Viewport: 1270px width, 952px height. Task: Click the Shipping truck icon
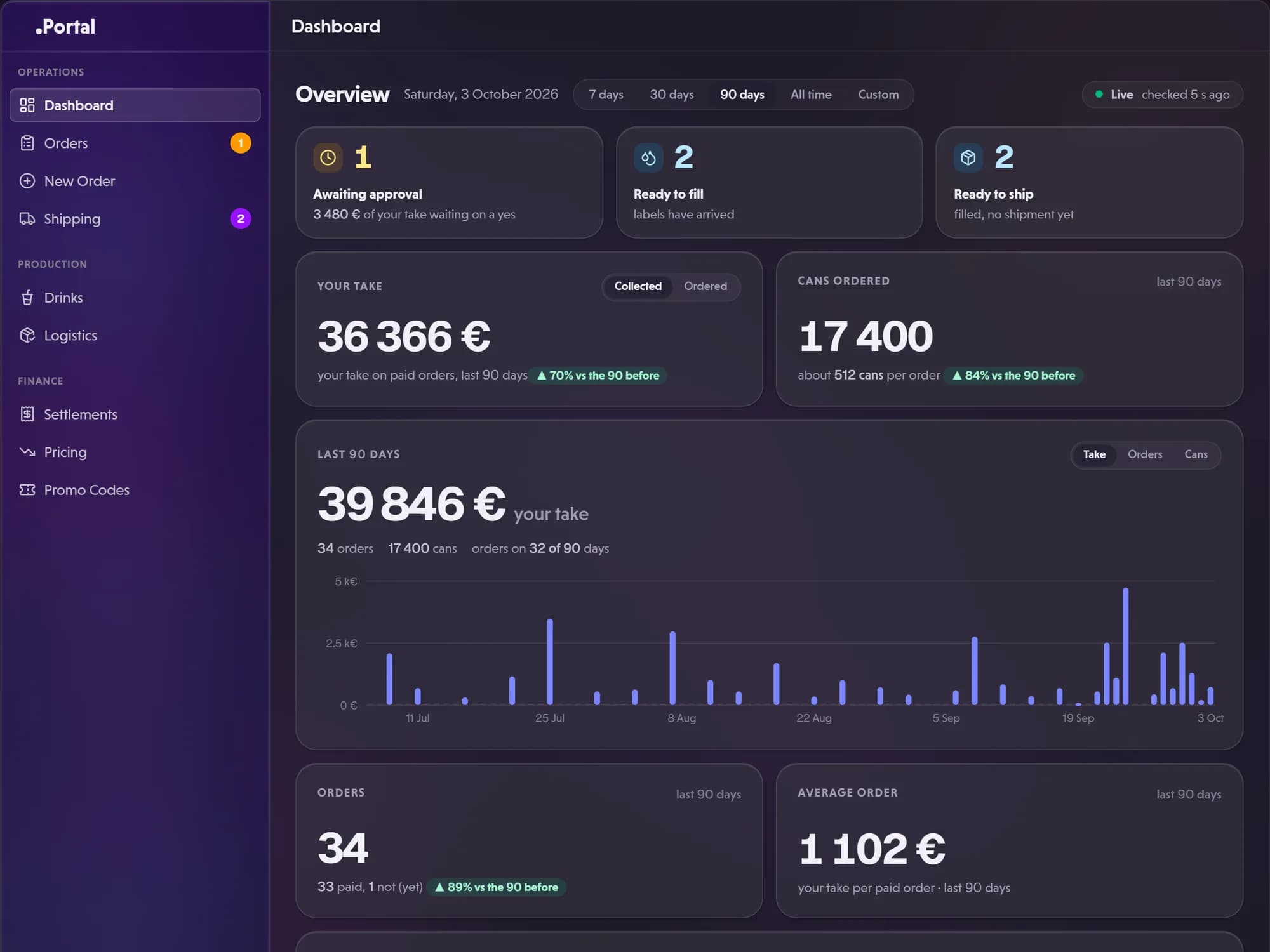coord(27,219)
